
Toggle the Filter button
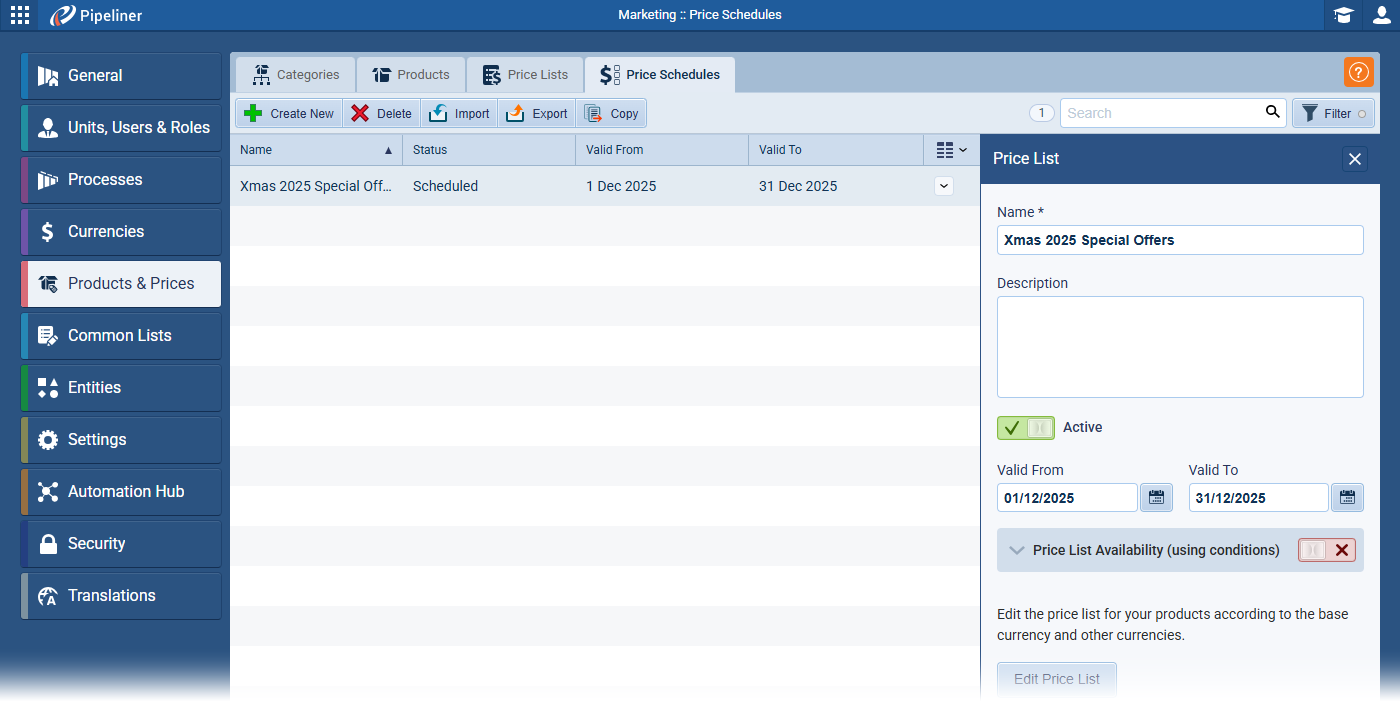coord(1333,113)
